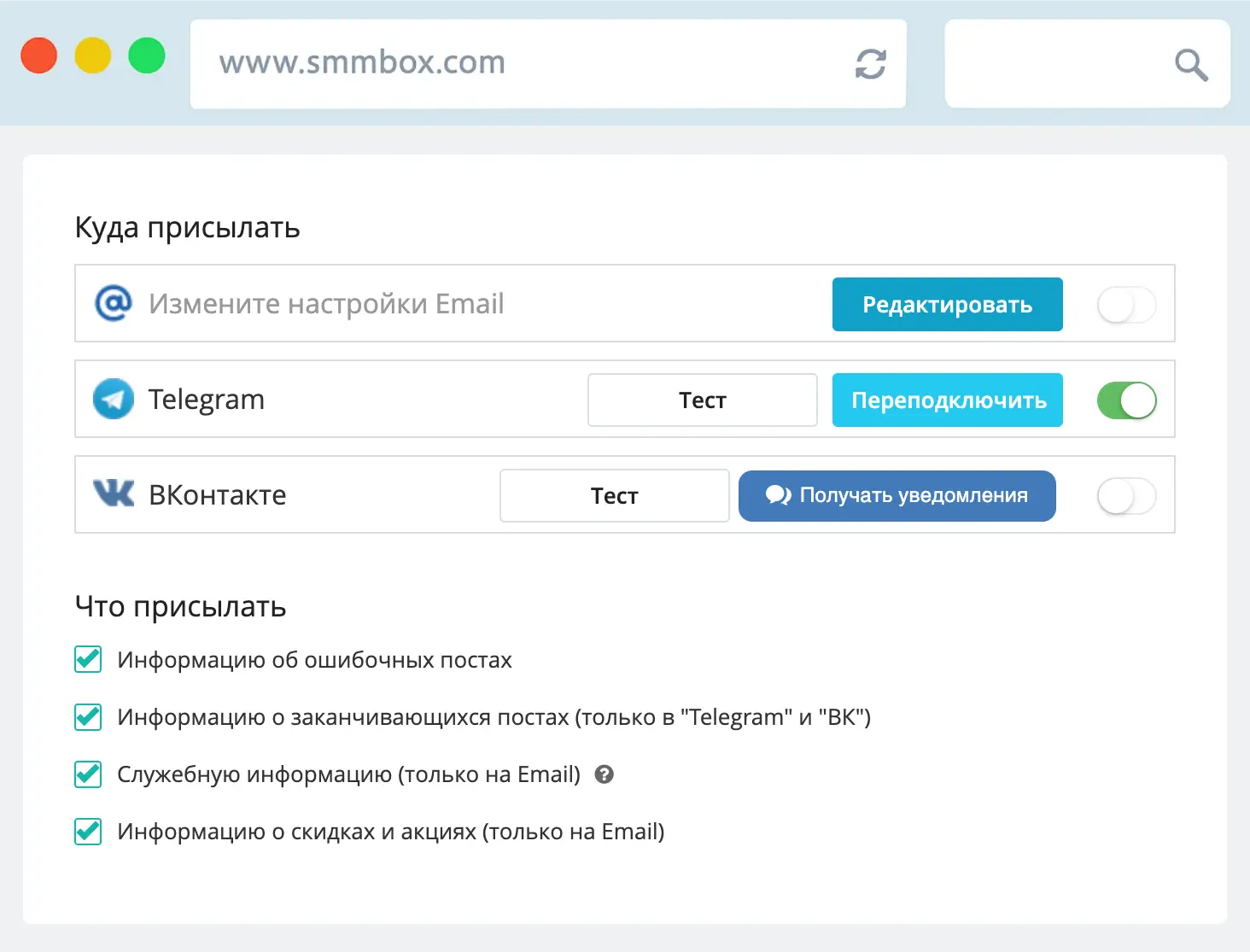Click the green maximize window button

pyautogui.click(x=147, y=55)
